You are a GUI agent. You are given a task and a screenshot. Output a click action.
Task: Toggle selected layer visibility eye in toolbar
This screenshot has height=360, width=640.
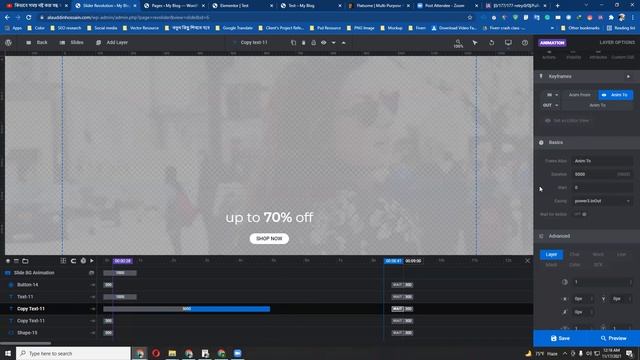pyautogui.click(x=323, y=42)
